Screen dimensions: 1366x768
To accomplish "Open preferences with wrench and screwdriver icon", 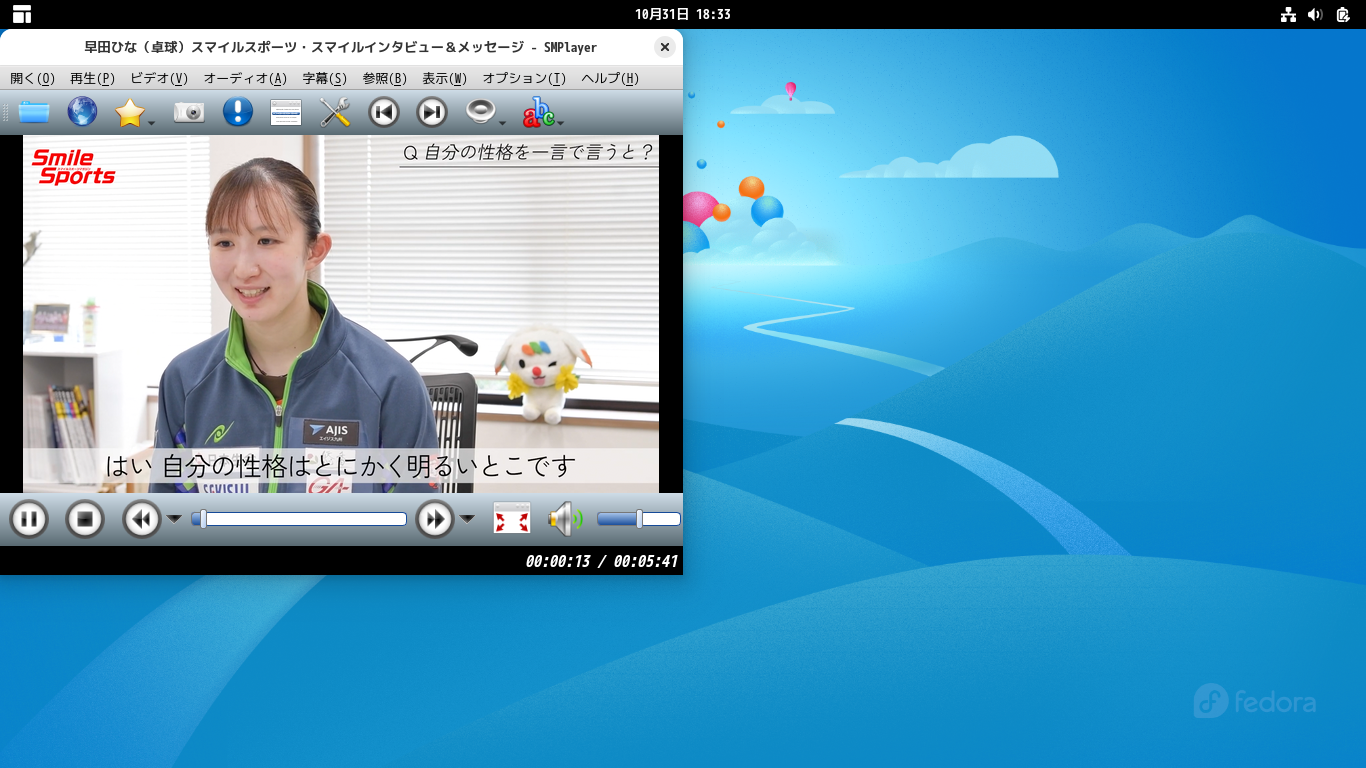I will [x=335, y=112].
